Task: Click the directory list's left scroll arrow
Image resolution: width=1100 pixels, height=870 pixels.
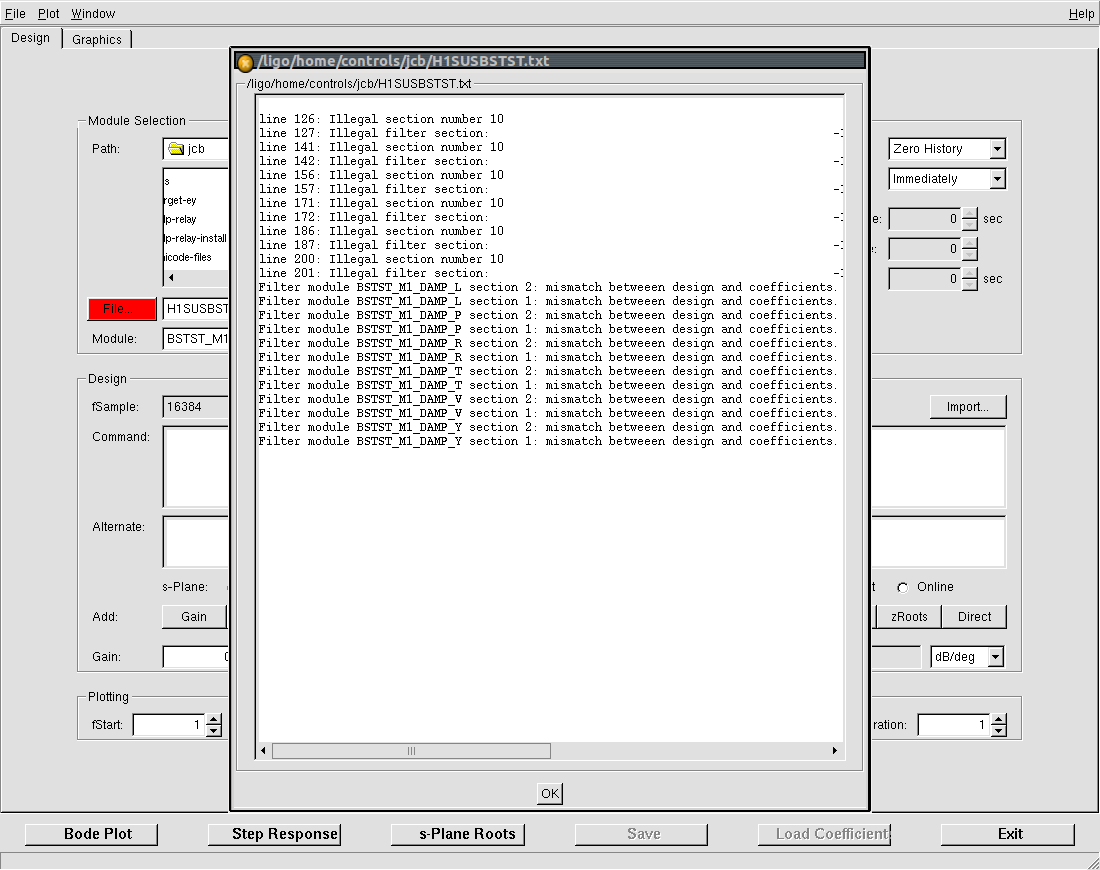Action: point(171,277)
